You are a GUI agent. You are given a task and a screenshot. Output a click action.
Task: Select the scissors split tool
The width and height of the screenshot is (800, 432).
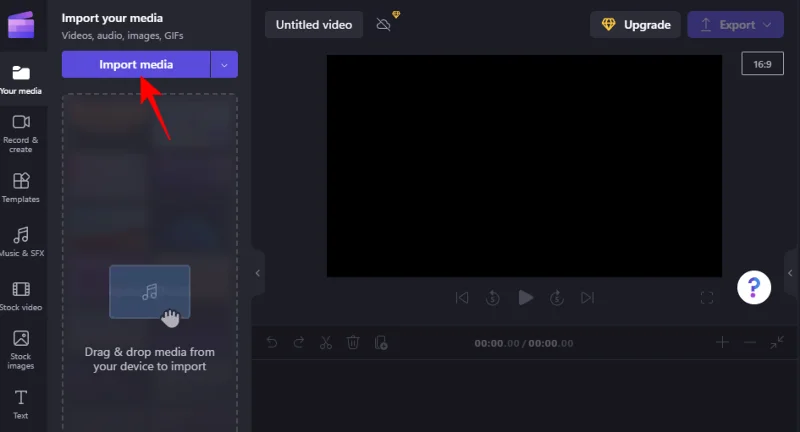326,342
